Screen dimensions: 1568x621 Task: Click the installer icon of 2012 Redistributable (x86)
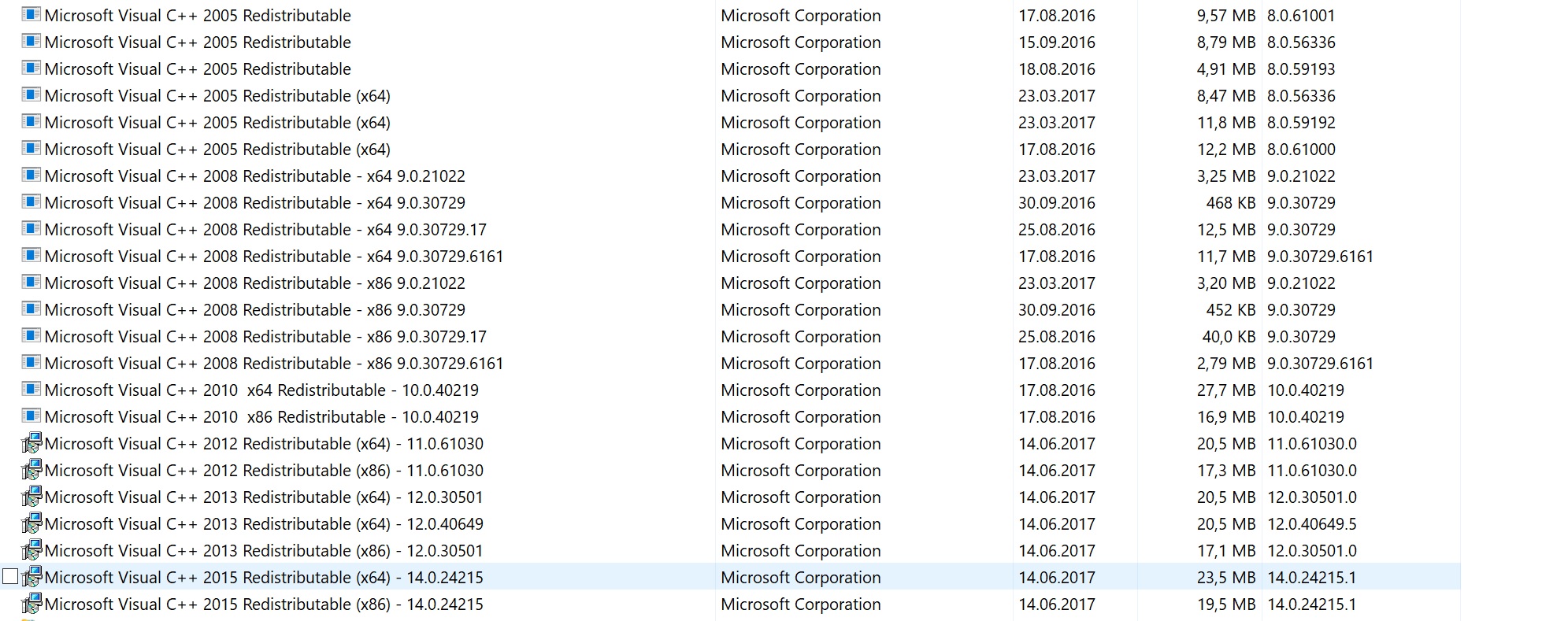pyautogui.click(x=32, y=470)
